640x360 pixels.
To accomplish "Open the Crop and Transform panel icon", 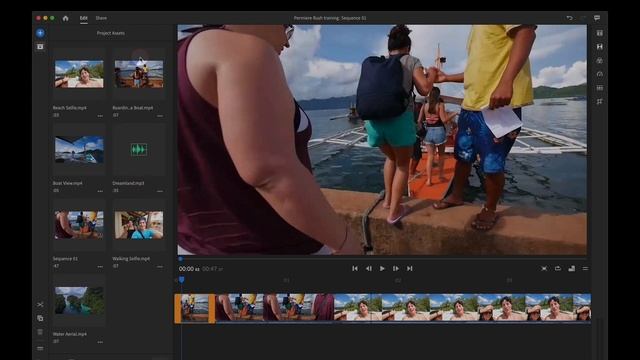I will [600, 101].
